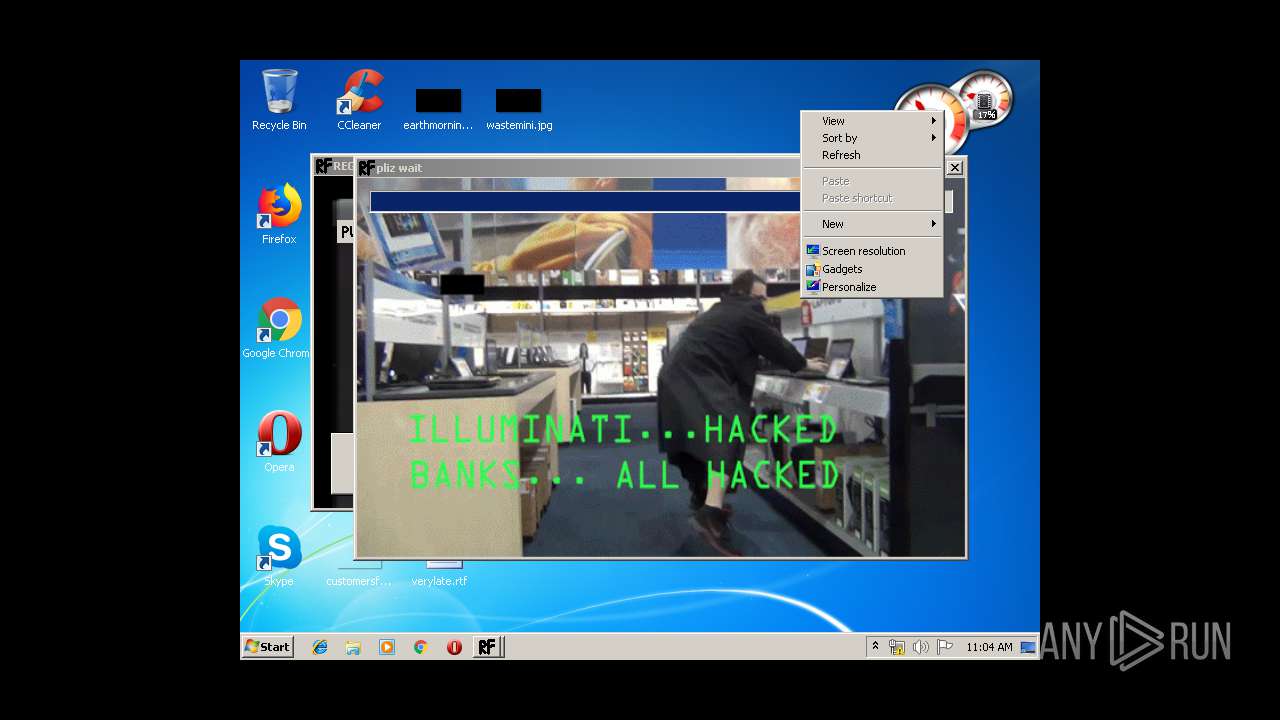Select the verylate.rtf desktop file
Image resolution: width=1280 pixels, height=720 pixels.
pyautogui.click(x=439, y=574)
